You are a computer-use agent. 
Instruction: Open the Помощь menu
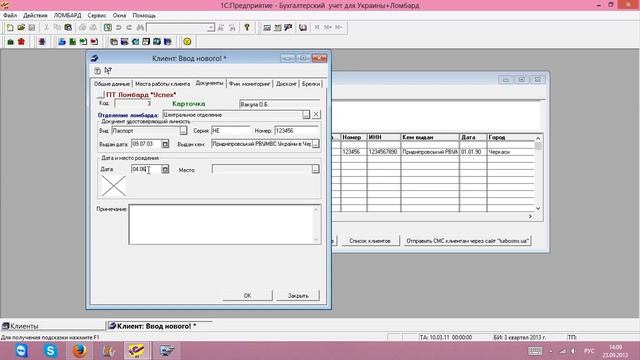coord(144,15)
